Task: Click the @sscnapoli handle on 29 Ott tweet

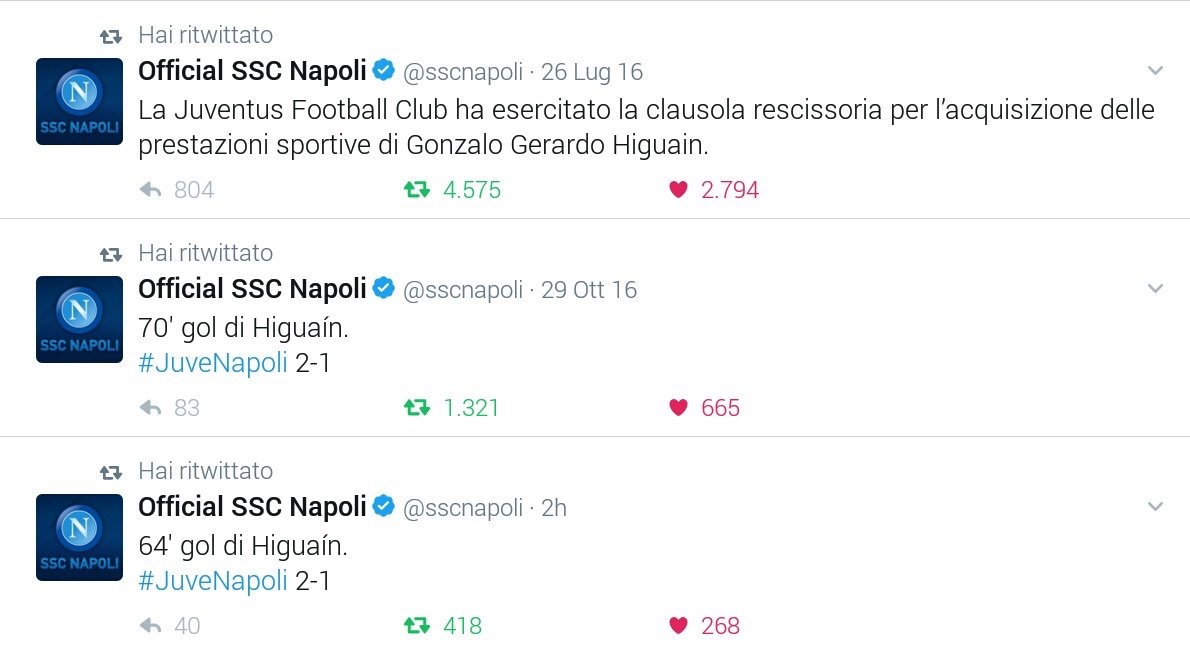Action: [x=463, y=290]
